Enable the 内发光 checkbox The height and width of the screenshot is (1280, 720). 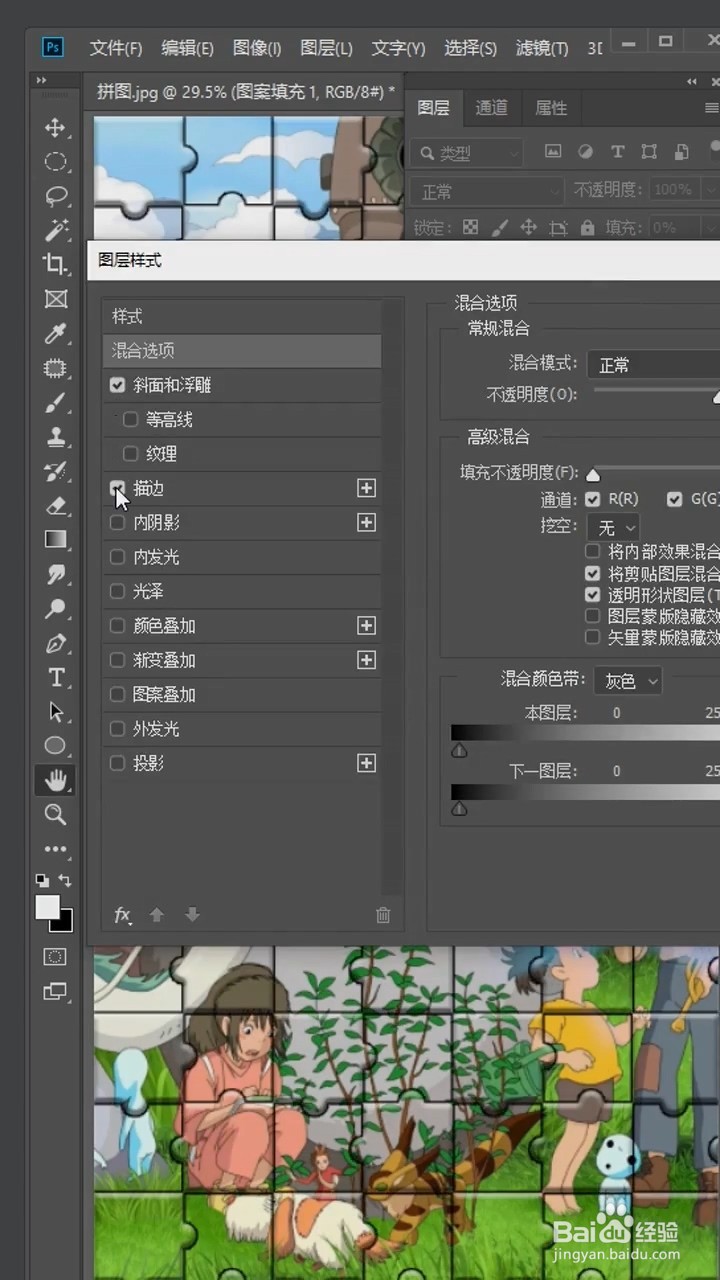[118, 557]
